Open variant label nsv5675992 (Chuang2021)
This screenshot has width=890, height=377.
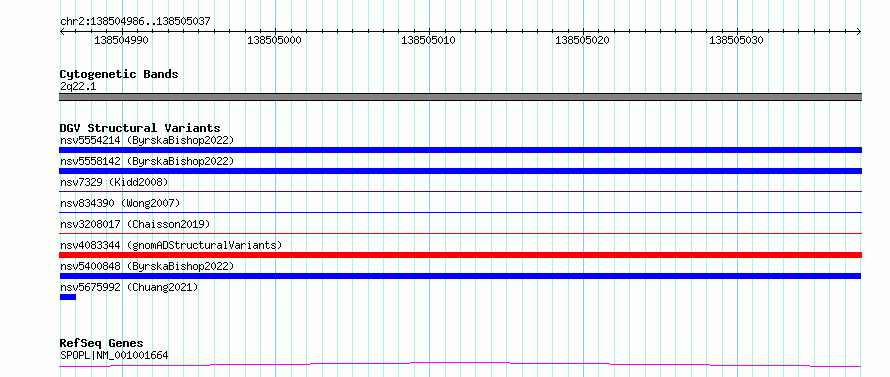point(129,287)
